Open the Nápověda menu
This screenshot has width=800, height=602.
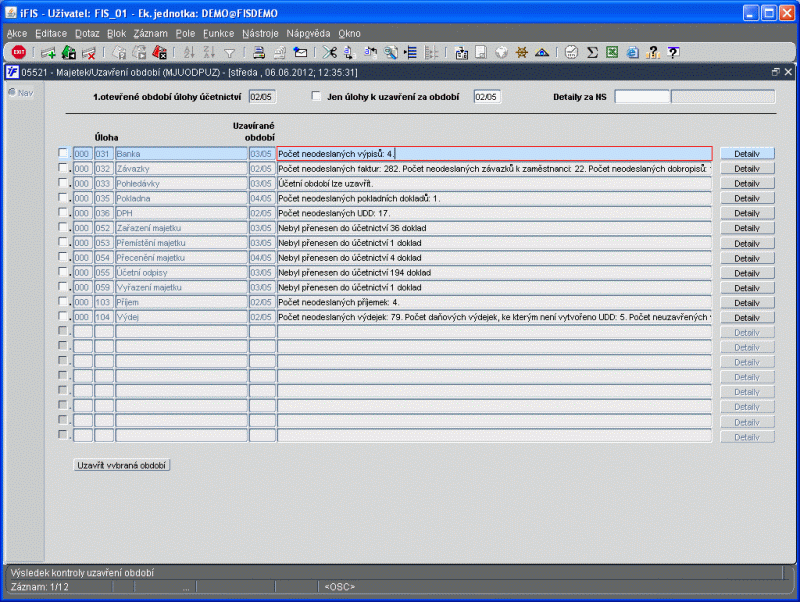(x=308, y=33)
